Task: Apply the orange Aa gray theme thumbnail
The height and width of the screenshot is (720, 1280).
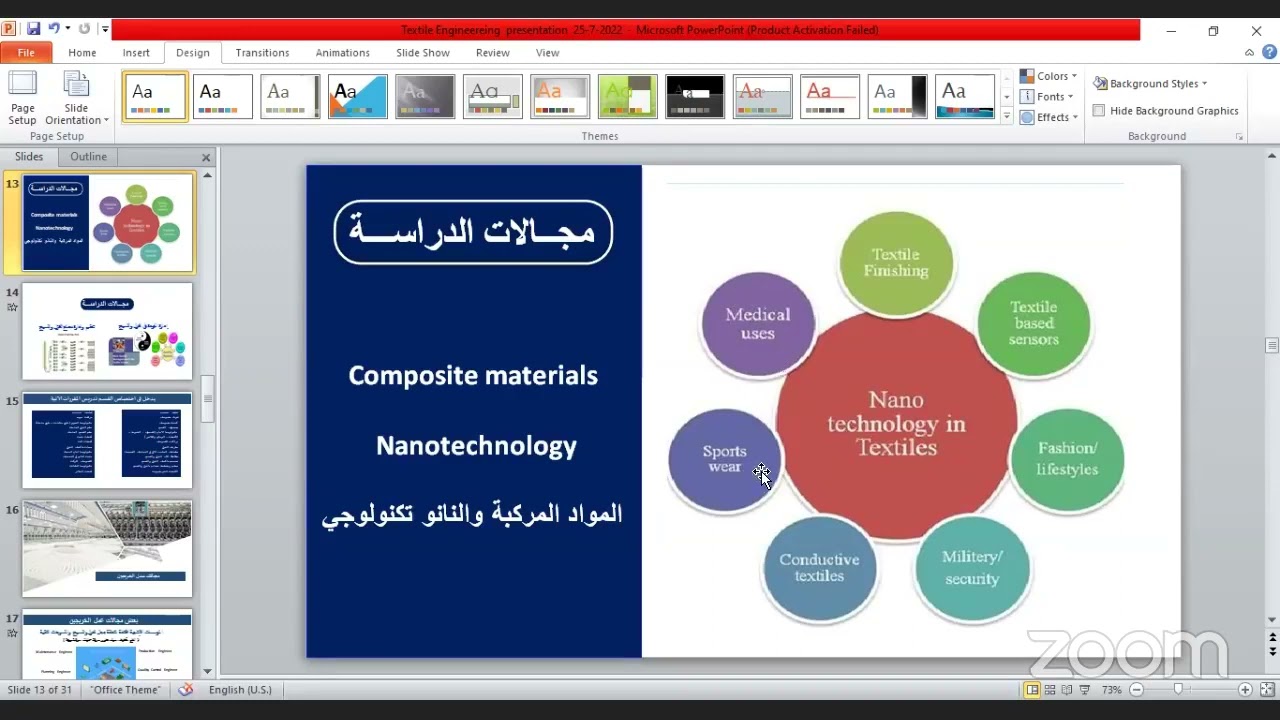Action: coord(560,96)
